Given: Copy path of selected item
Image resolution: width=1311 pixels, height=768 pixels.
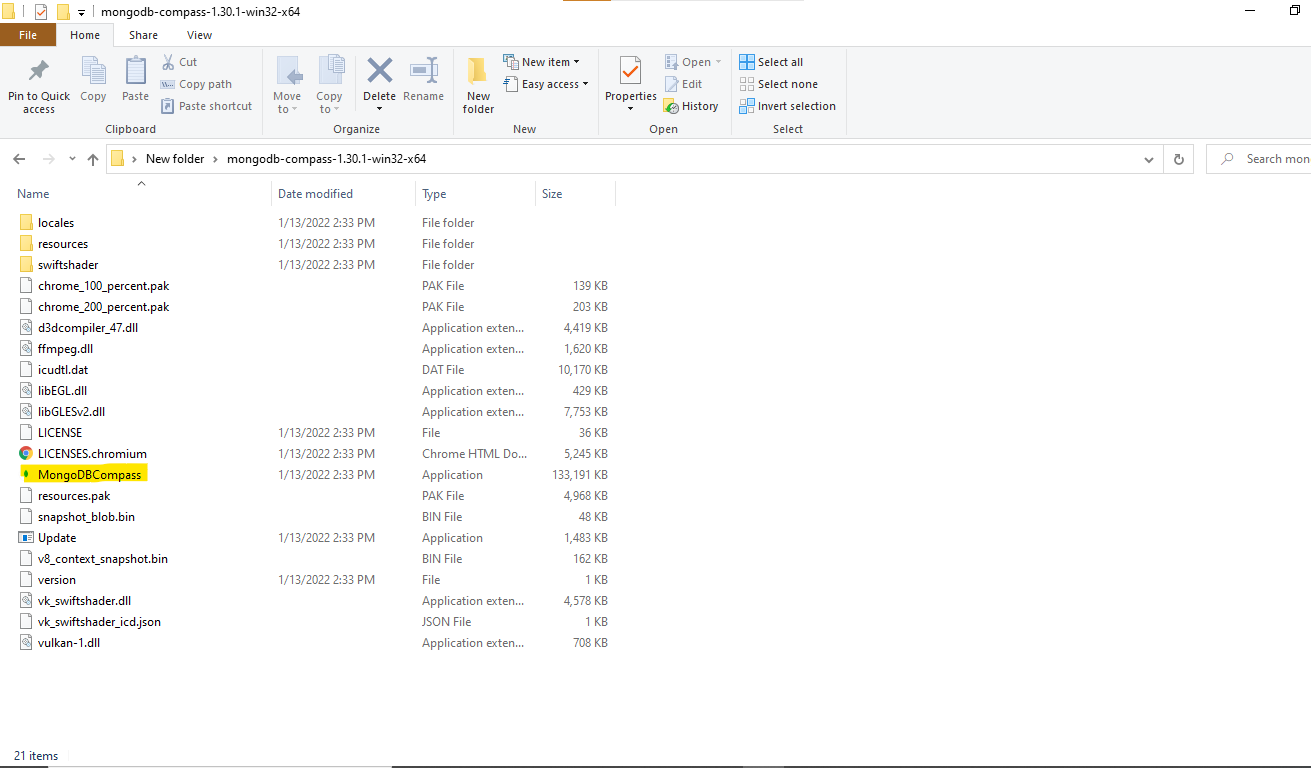Looking at the screenshot, I should click(197, 84).
